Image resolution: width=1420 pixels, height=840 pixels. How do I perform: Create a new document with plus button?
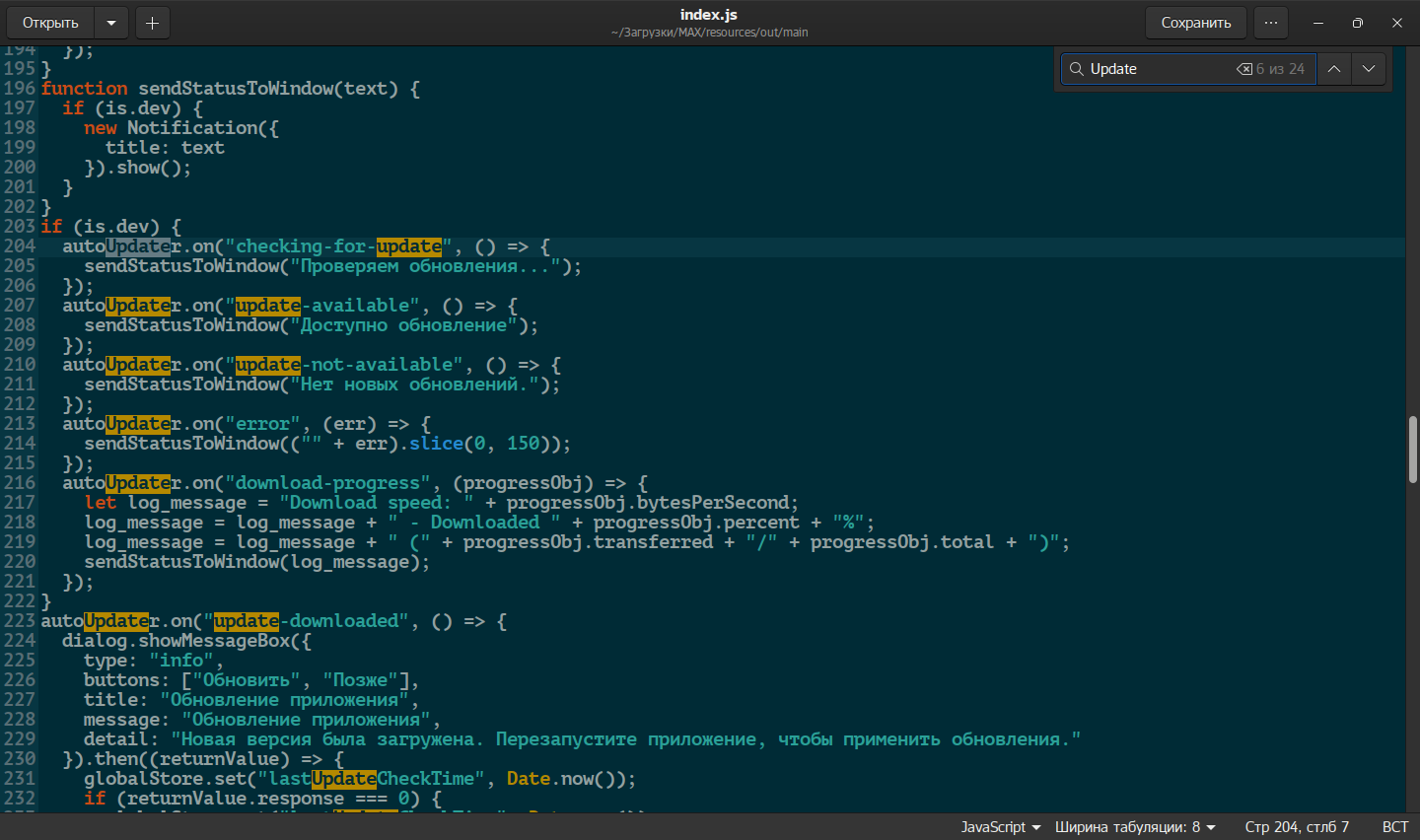pyautogui.click(x=152, y=23)
